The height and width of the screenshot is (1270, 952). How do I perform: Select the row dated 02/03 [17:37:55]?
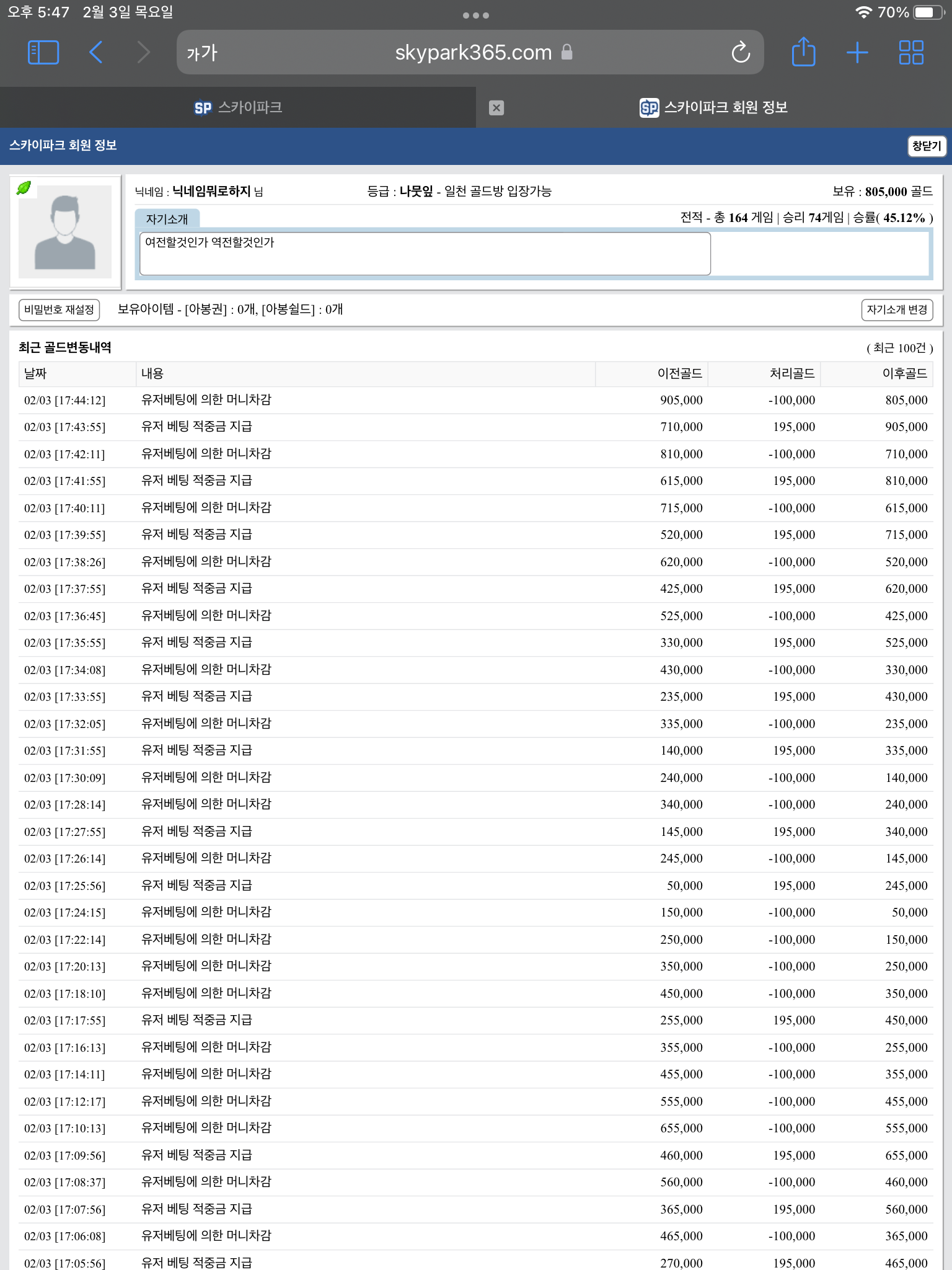click(476, 588)
